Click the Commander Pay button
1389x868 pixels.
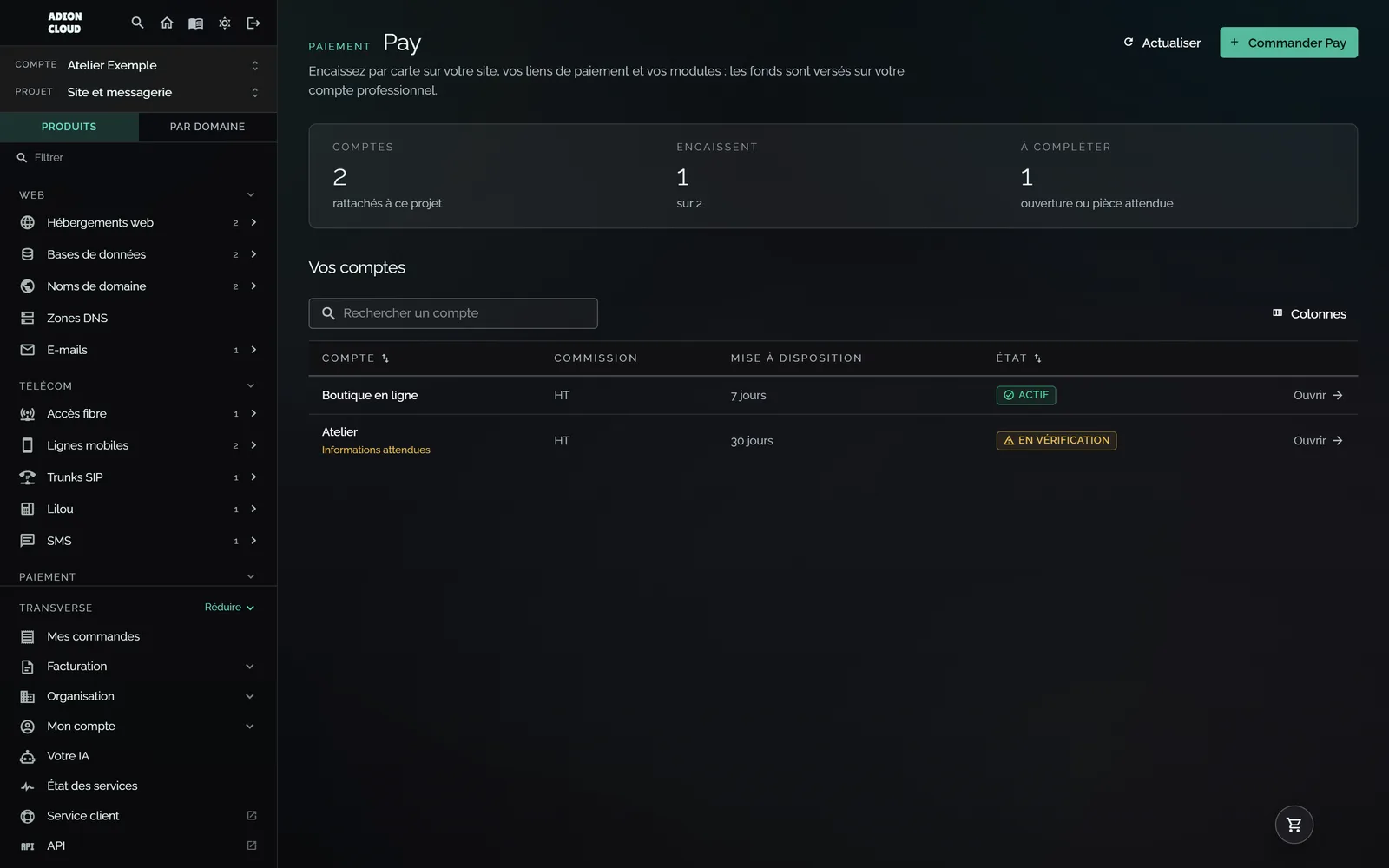point(1288,43)
